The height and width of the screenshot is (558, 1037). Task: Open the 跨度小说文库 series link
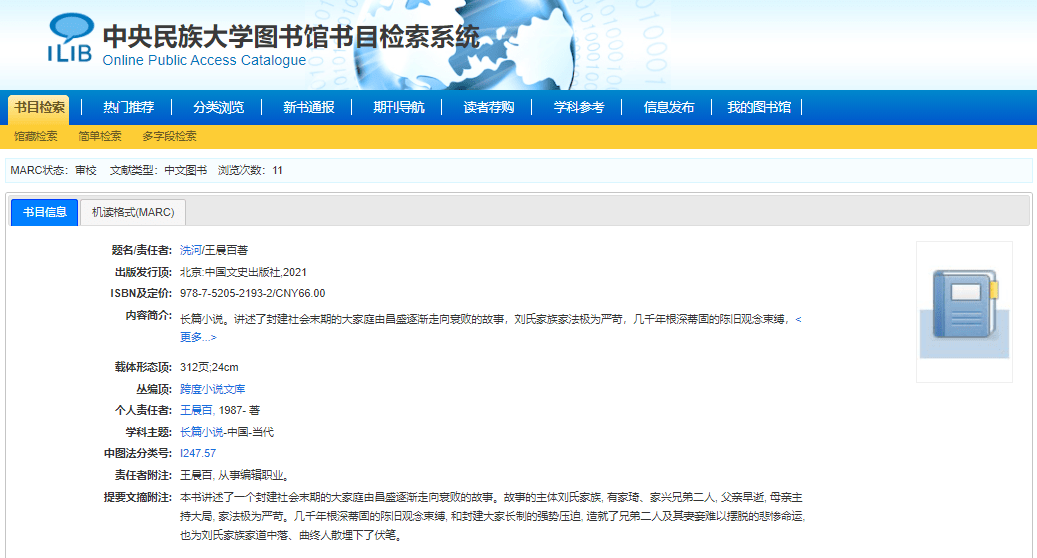tap(212, 389)
